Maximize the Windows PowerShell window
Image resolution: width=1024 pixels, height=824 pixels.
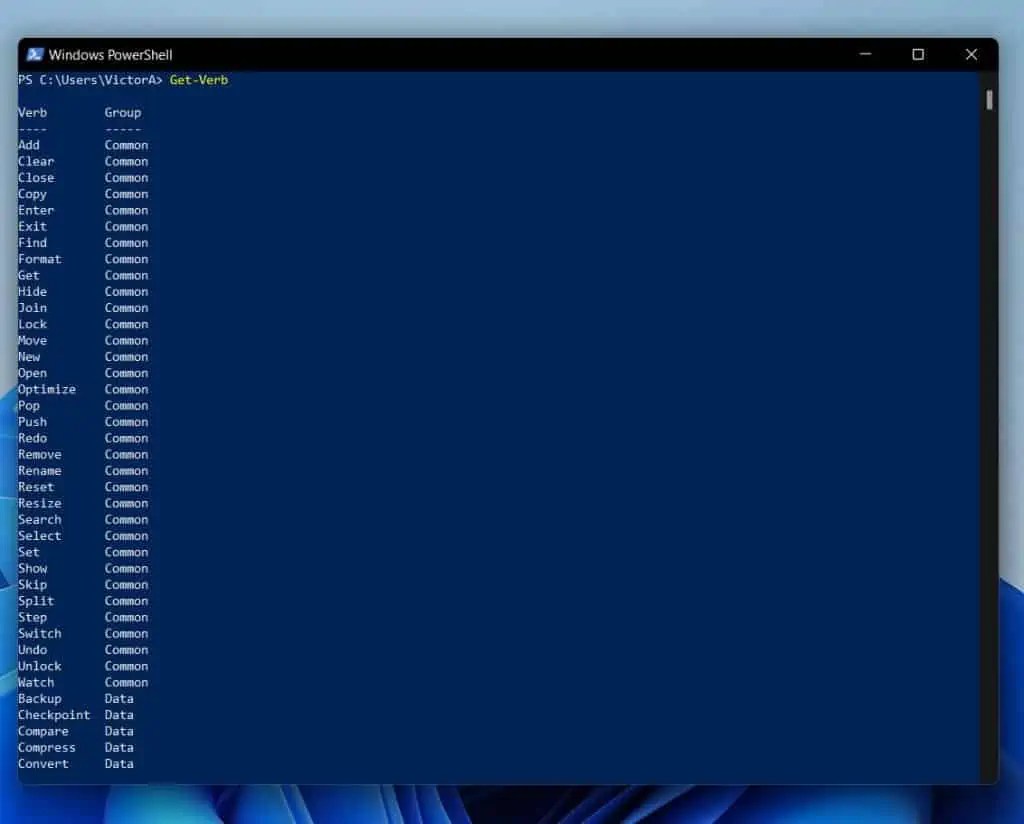pos(918,54)
